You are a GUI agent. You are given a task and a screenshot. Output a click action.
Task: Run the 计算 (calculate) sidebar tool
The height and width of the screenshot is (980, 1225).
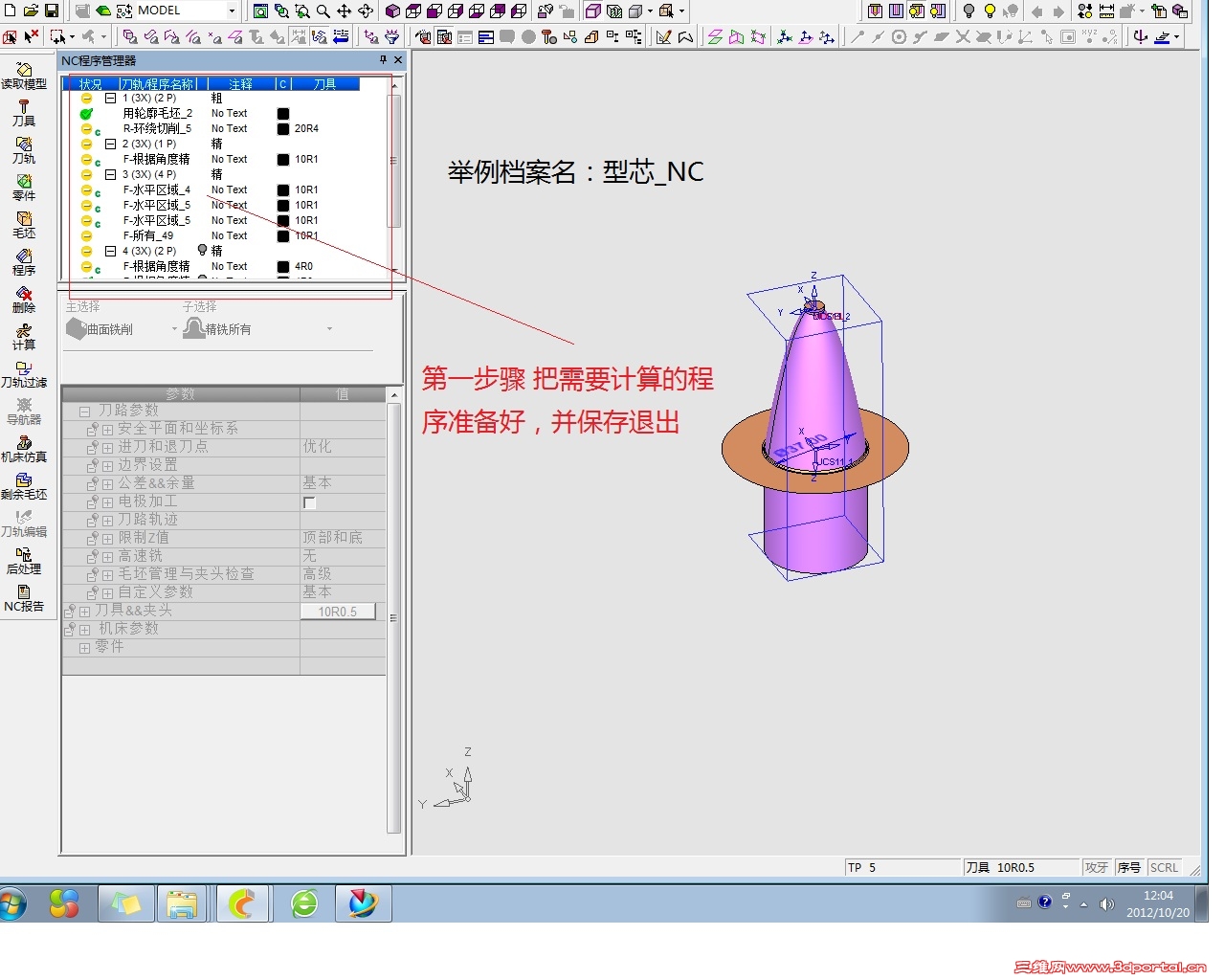24,337
